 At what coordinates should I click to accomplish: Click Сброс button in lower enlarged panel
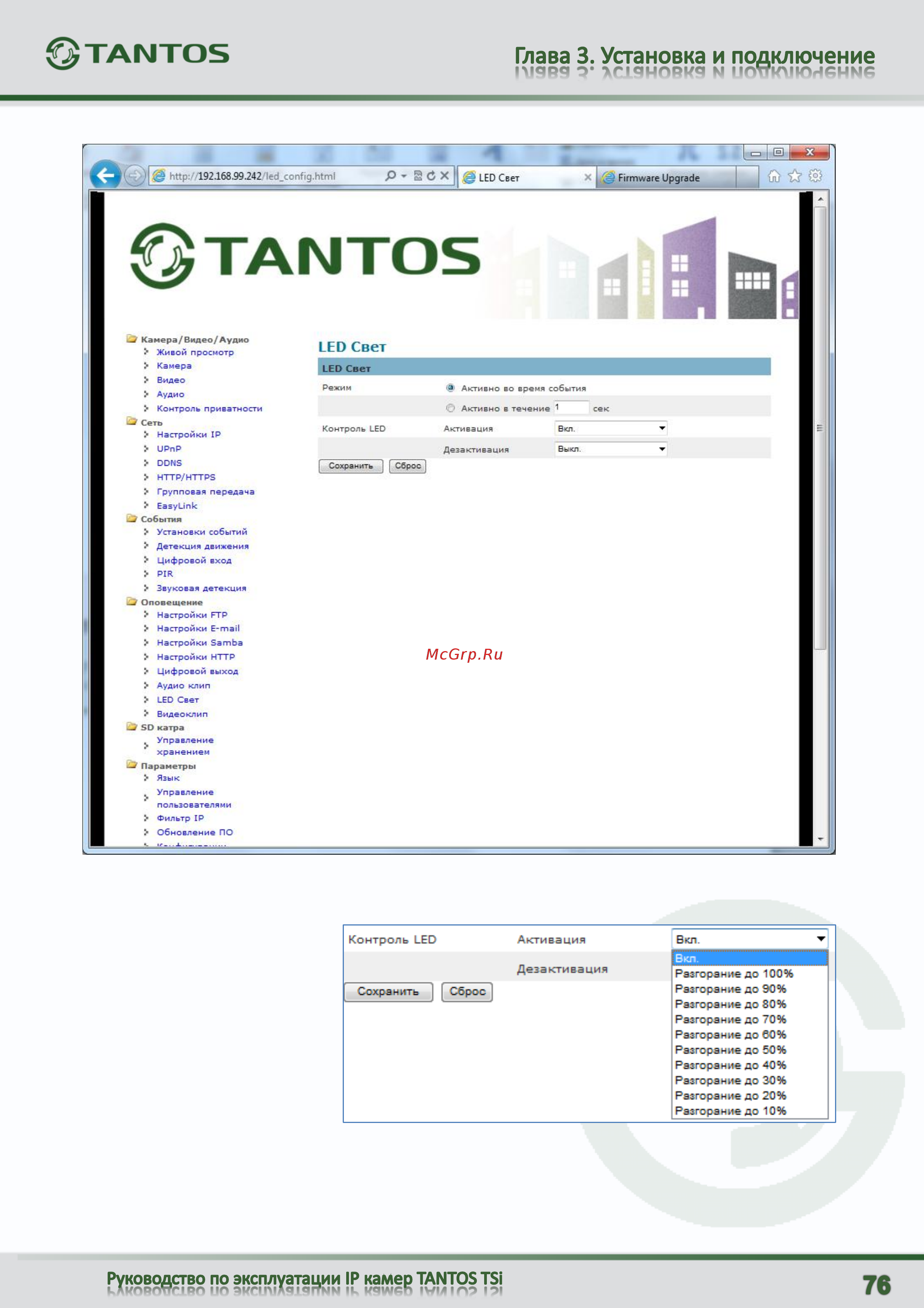click(467, 992)
